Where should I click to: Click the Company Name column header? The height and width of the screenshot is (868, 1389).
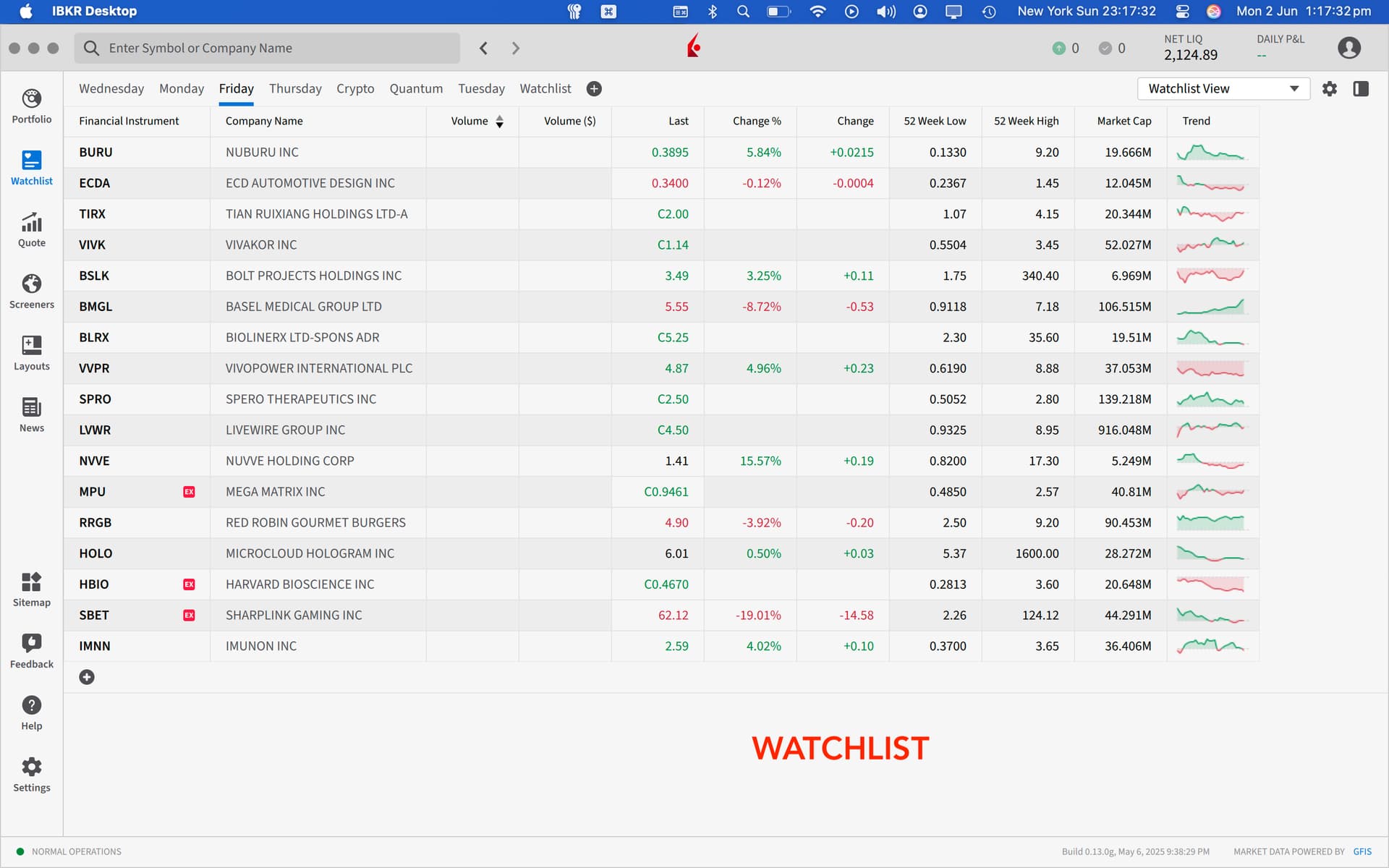coord(264,122)
